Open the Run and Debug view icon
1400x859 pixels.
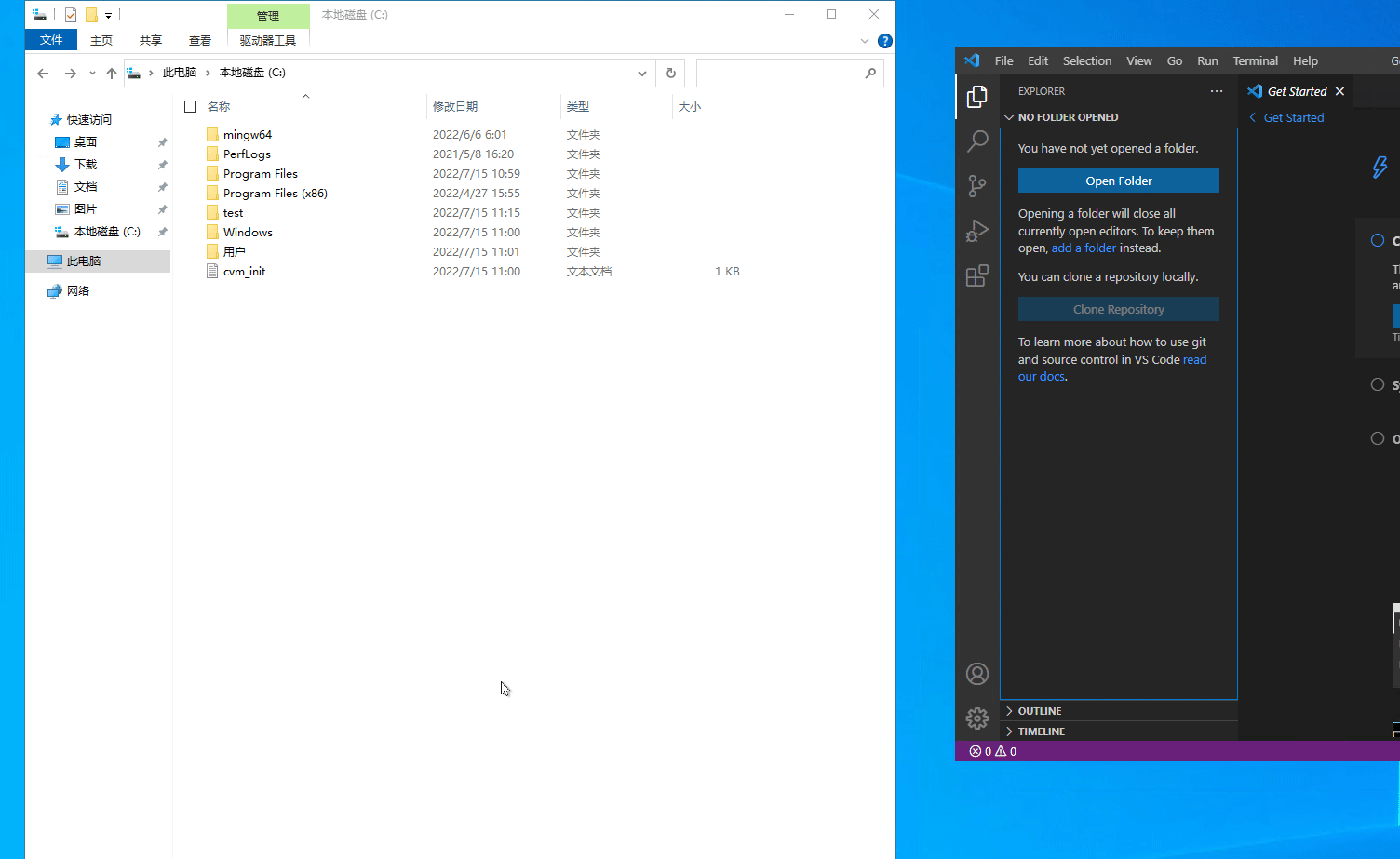click(977, 231)
